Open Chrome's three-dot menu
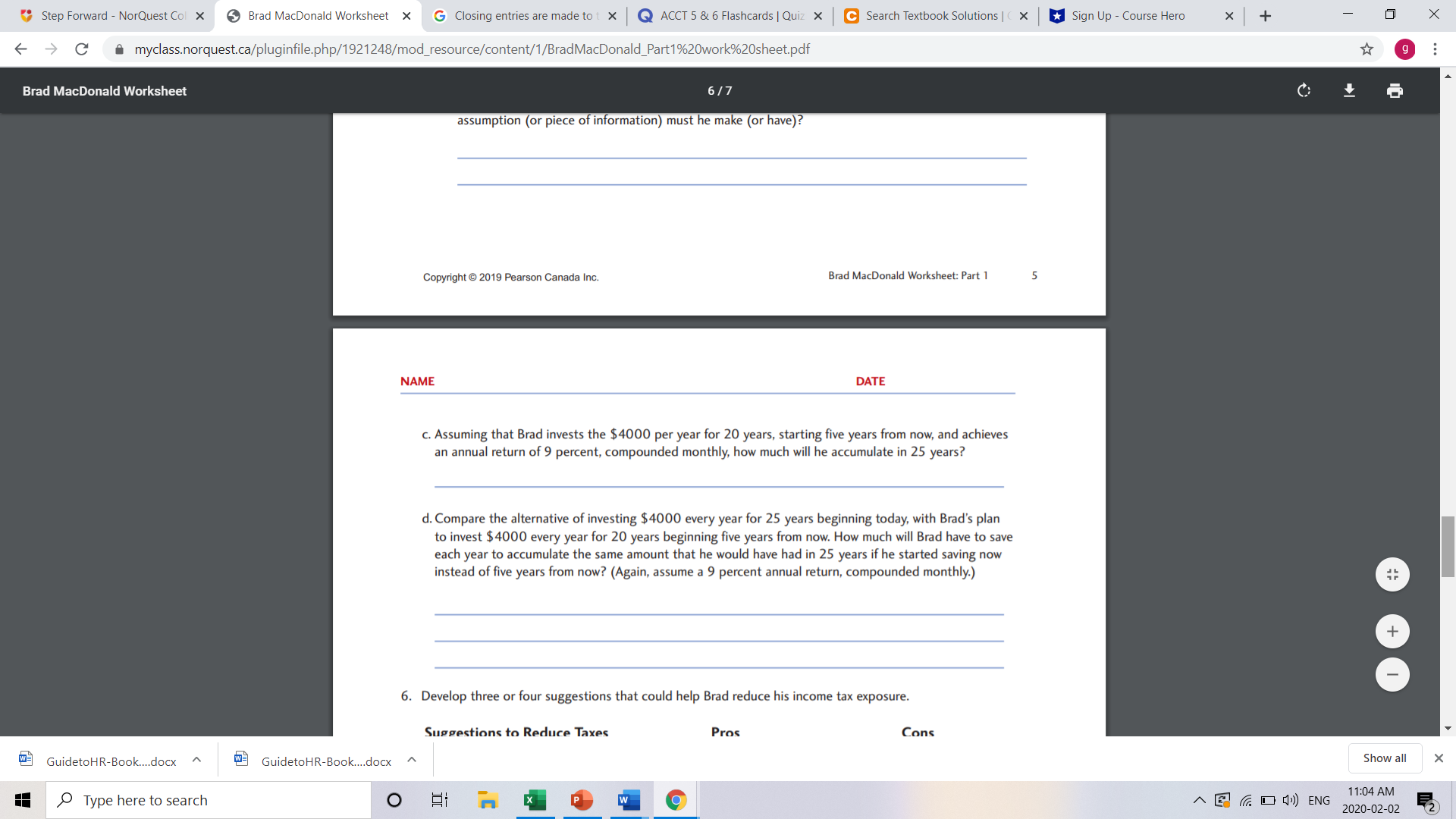Screen dimensions: 1456x819 (x=1435, y=49)
